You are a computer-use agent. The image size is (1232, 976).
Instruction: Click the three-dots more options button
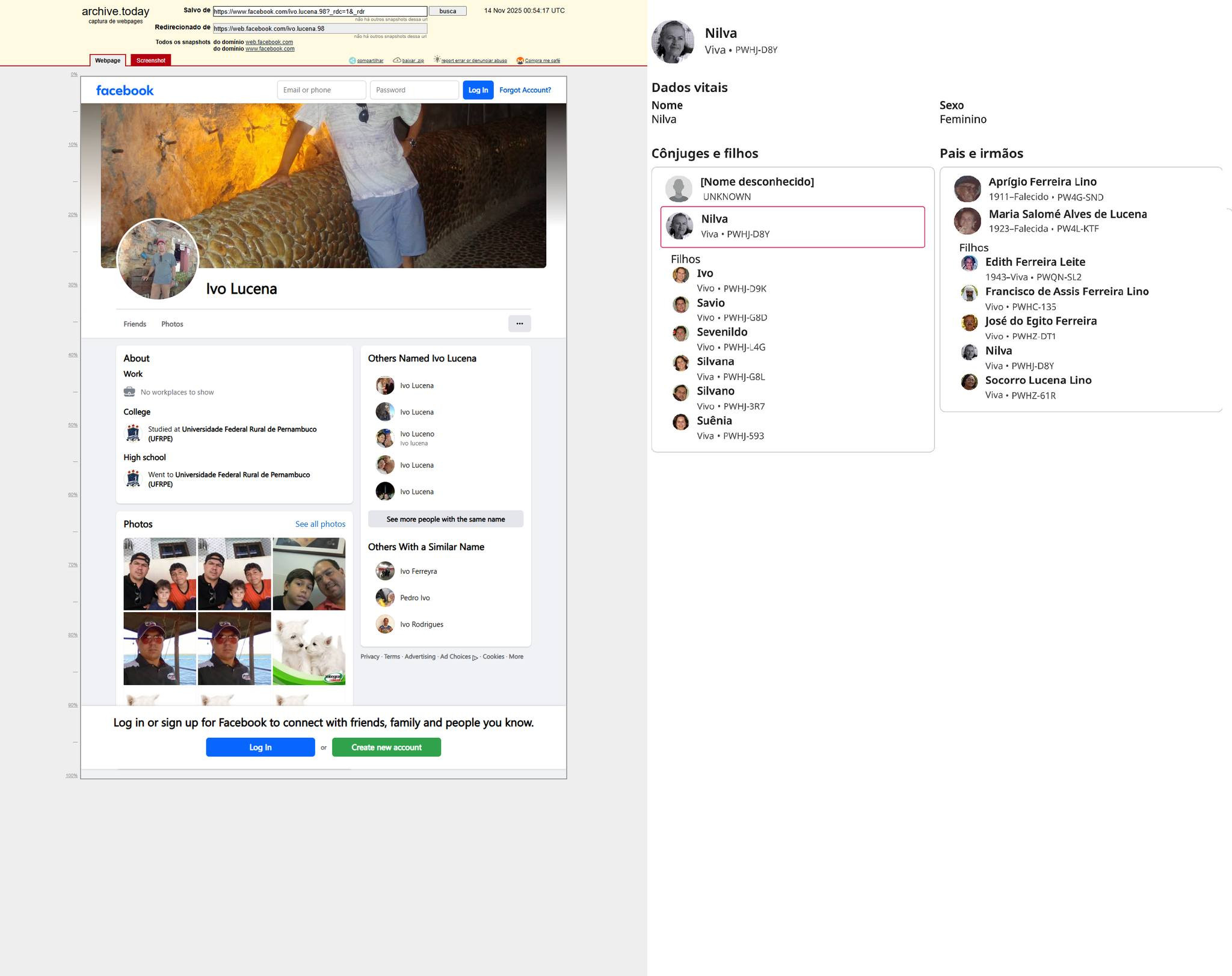519,324
